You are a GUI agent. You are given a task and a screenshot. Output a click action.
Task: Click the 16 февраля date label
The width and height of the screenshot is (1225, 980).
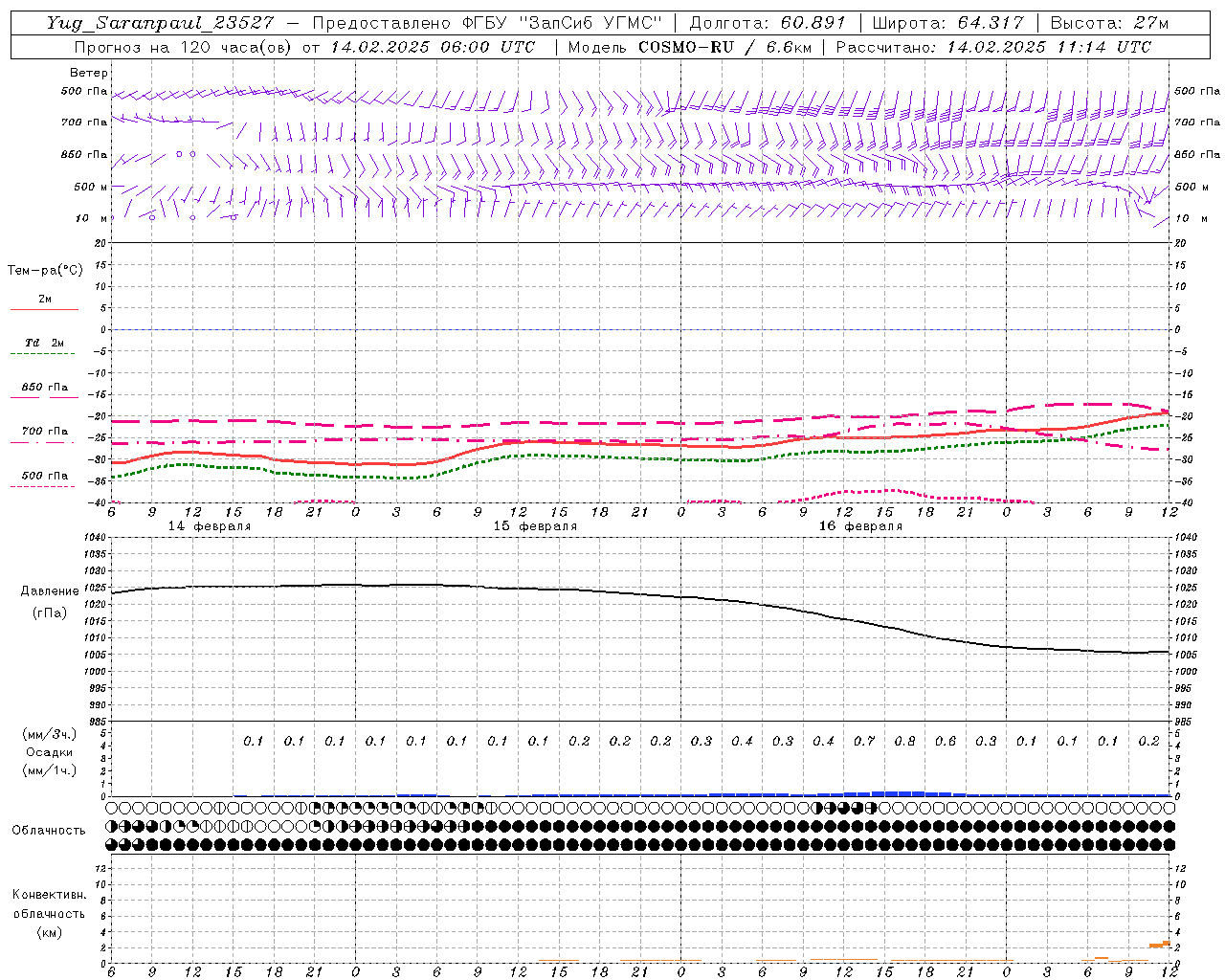click(860, 526)
